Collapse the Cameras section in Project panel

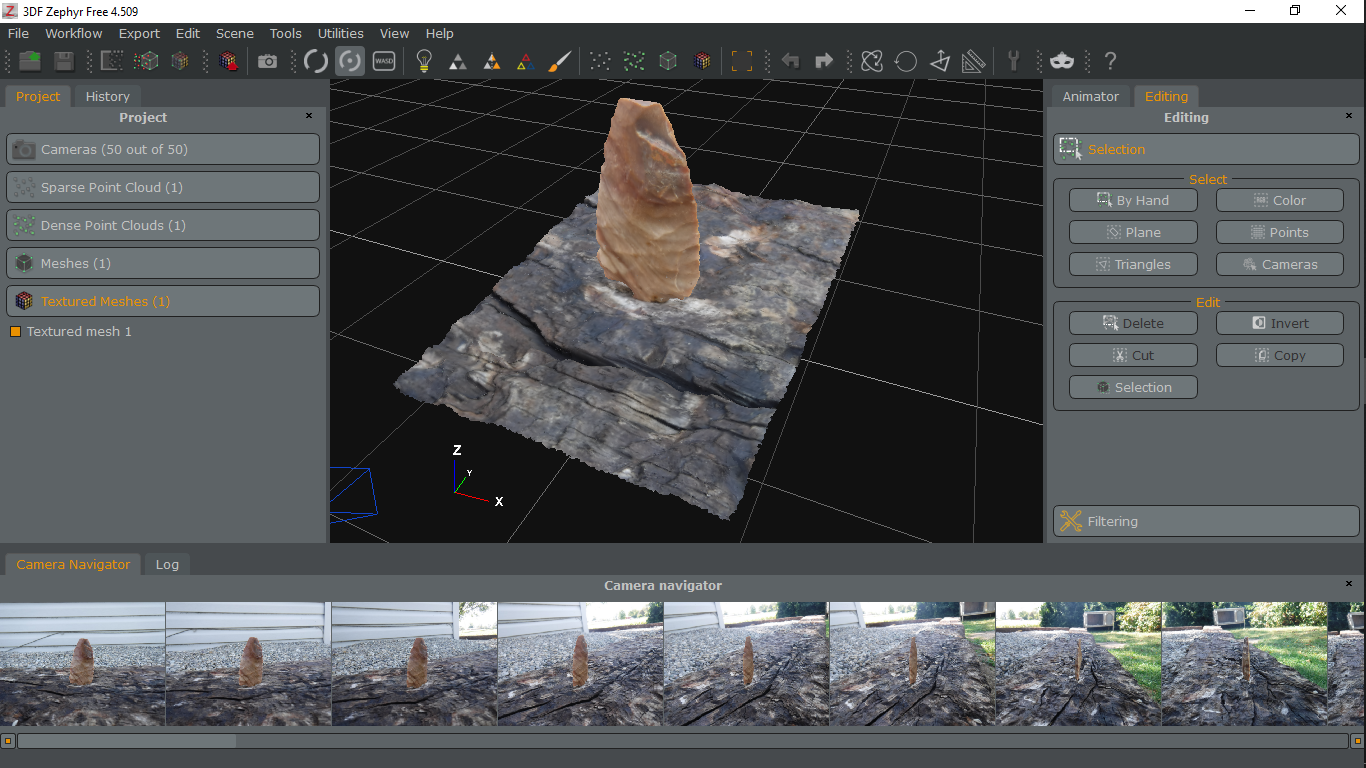pyautogui.click(x=163, y=149)
